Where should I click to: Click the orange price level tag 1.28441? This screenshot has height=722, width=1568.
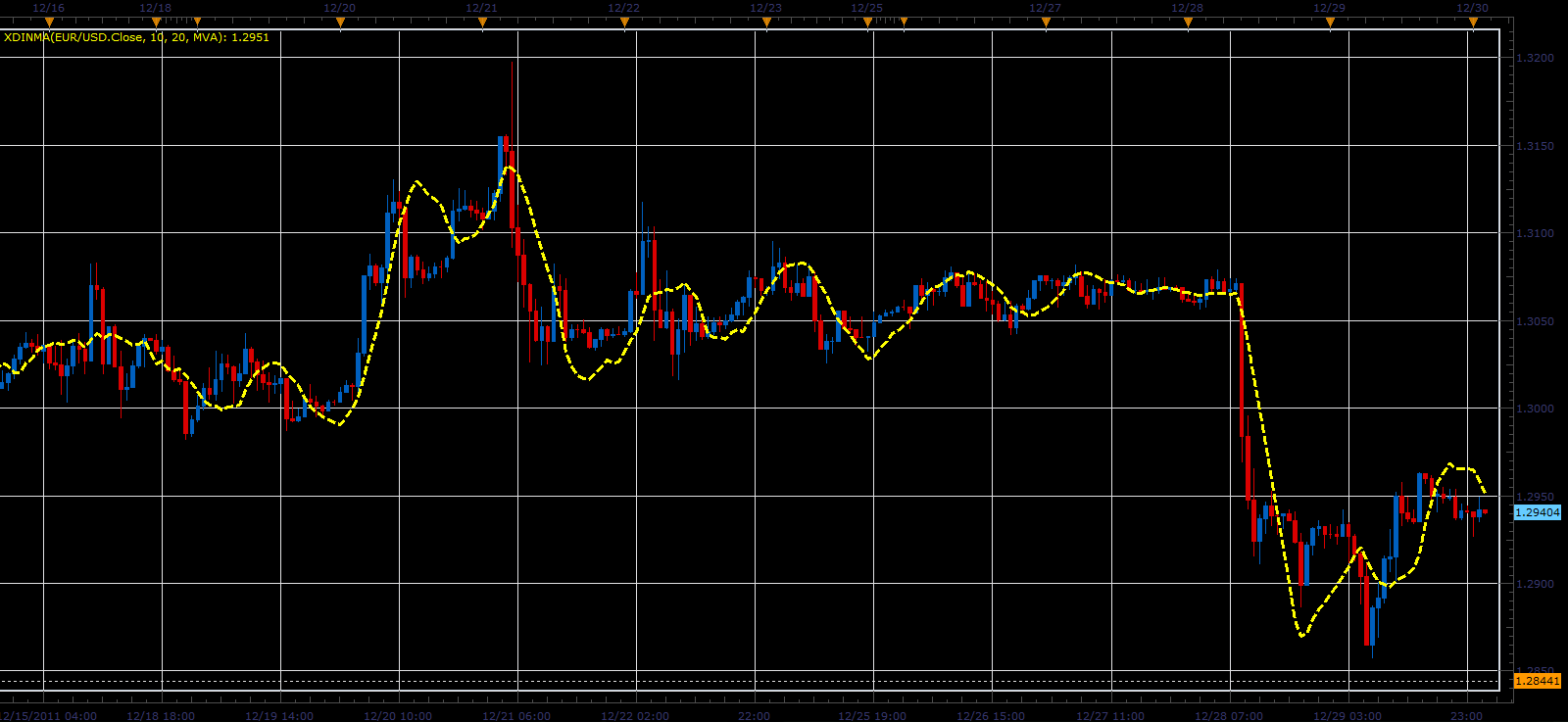[1538, 681]
